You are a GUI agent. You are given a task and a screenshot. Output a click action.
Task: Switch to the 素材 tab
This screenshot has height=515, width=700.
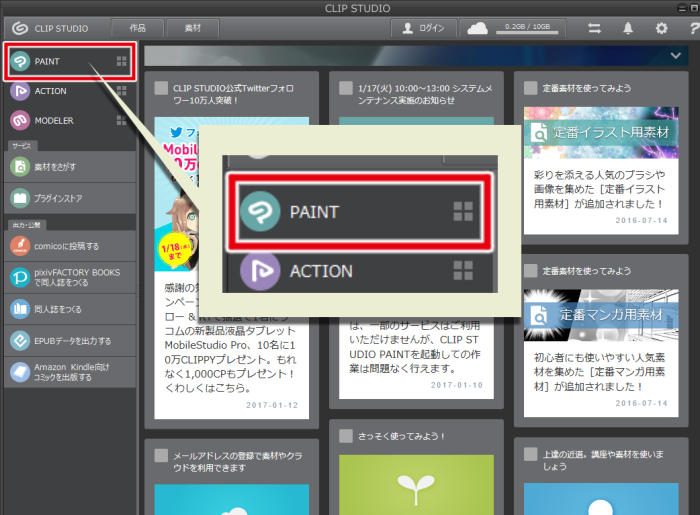pos(192,28)
